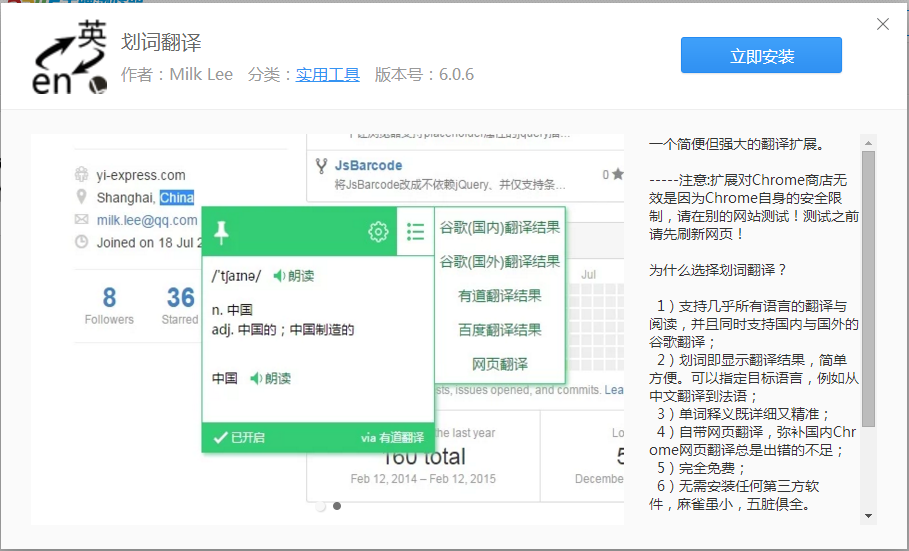Click the 立即安装 install button

tap(761, 56)
